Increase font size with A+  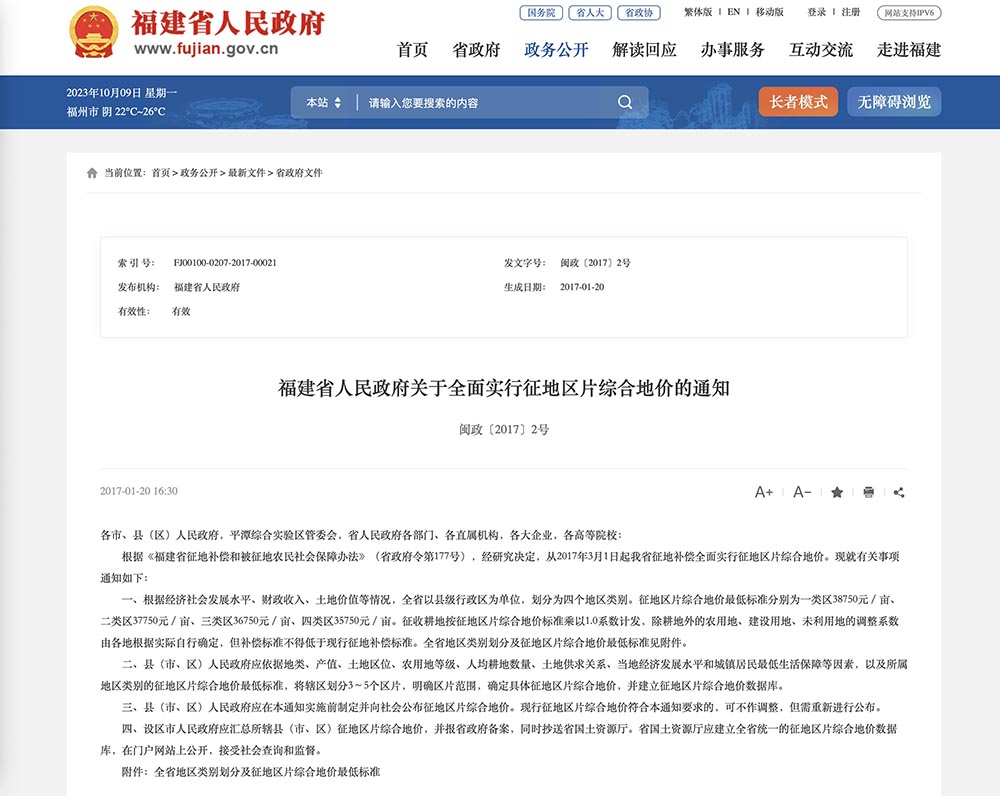tap(763, 492)
